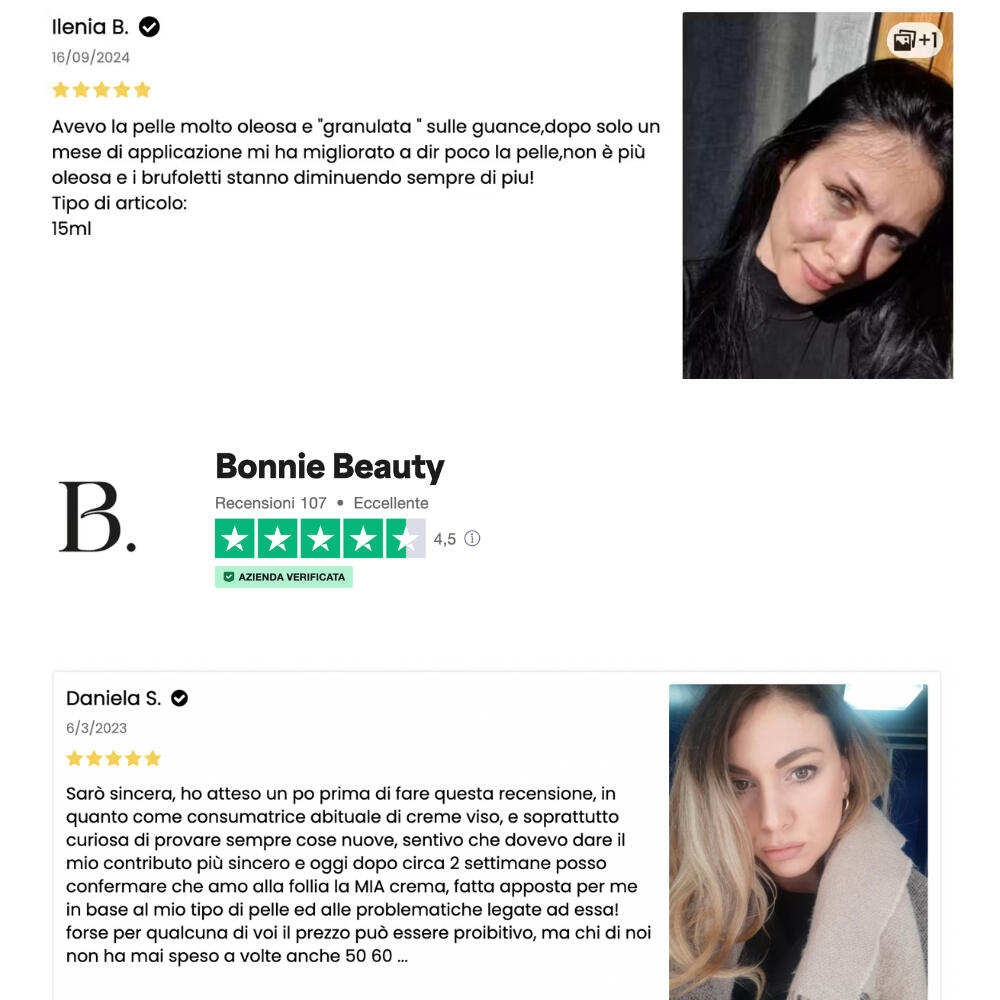Image resolution: width=1000 pixels, height=1000 pixels.
Task: Click the Bonnie Beauty B. logo
Action: (x=98, y=517)
